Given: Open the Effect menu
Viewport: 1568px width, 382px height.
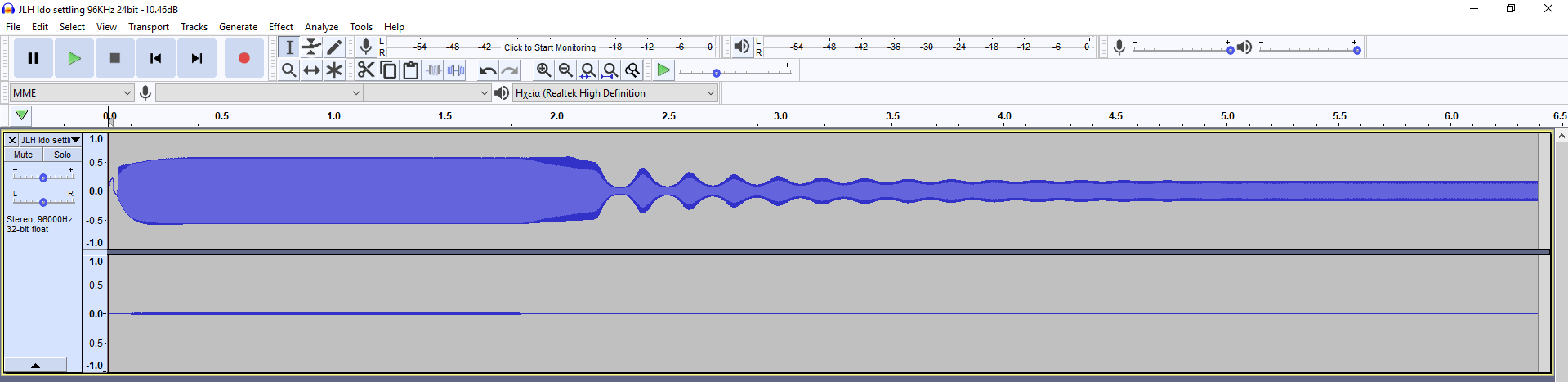Looking at the screenshot, I should pos(281,27).
